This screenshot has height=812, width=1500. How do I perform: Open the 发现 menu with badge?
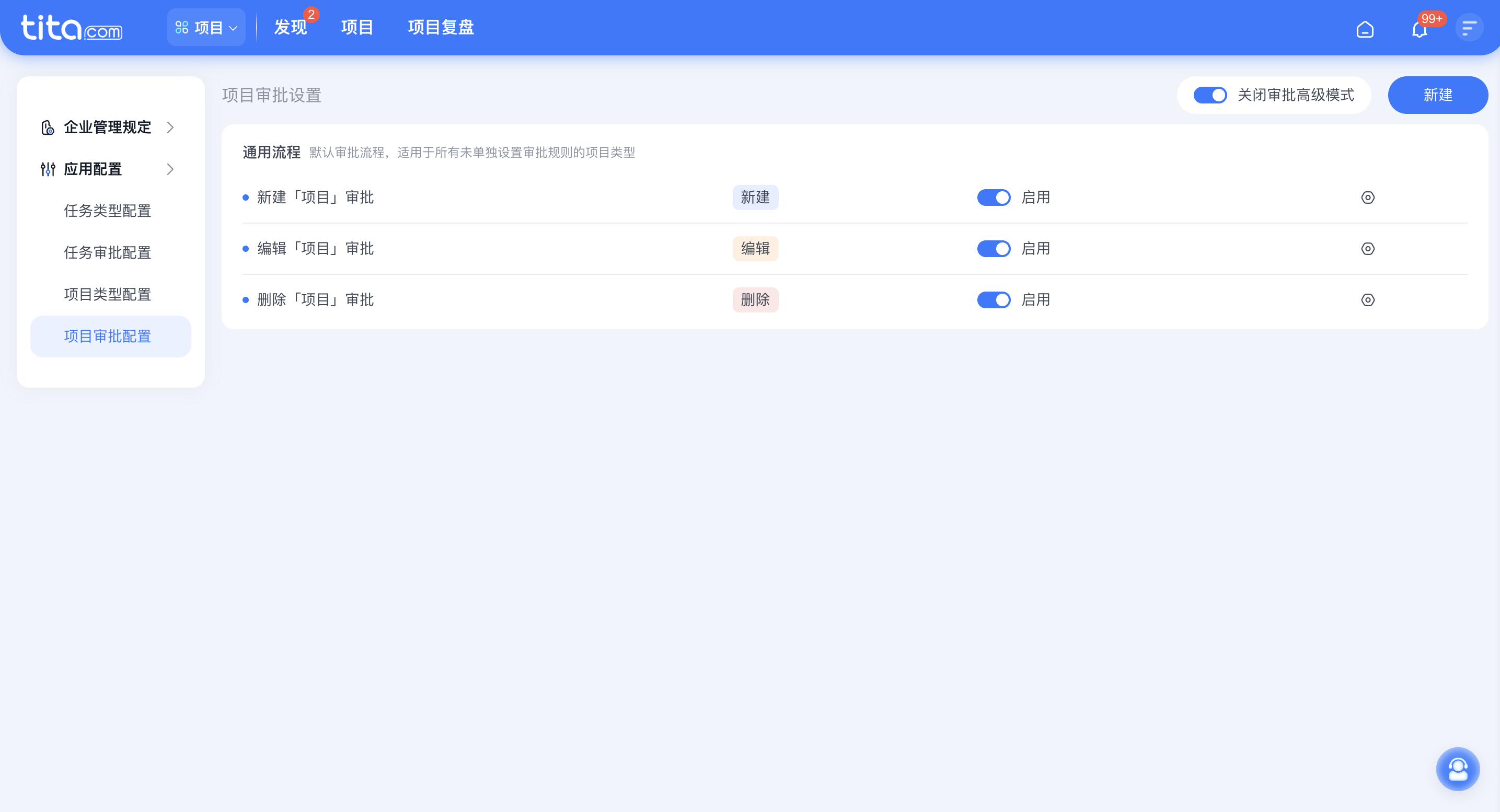pos(290,27)
